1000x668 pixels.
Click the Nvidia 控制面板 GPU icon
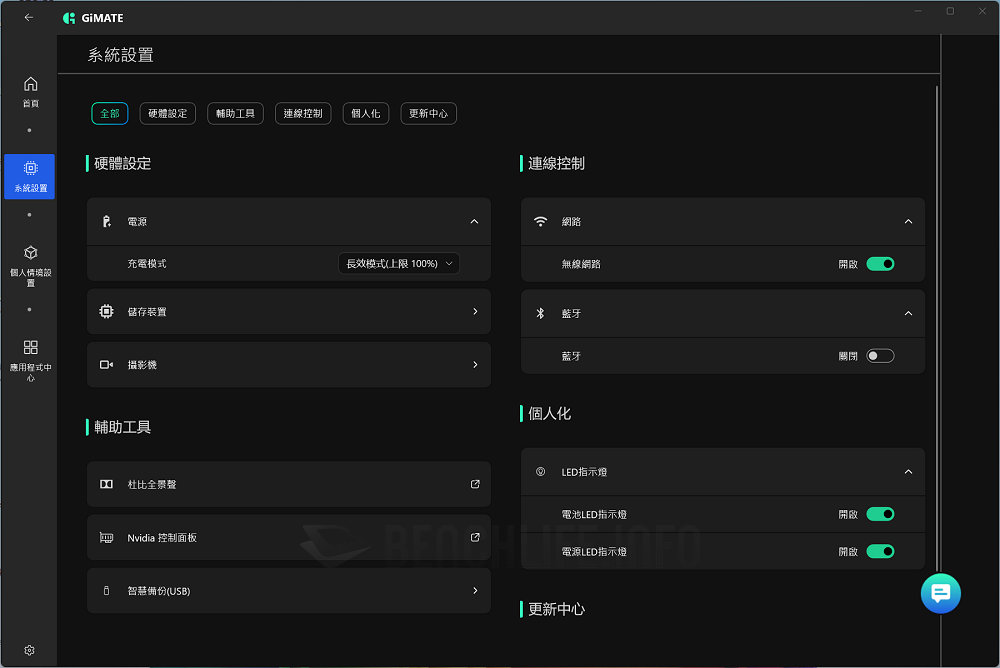point(107,537)
